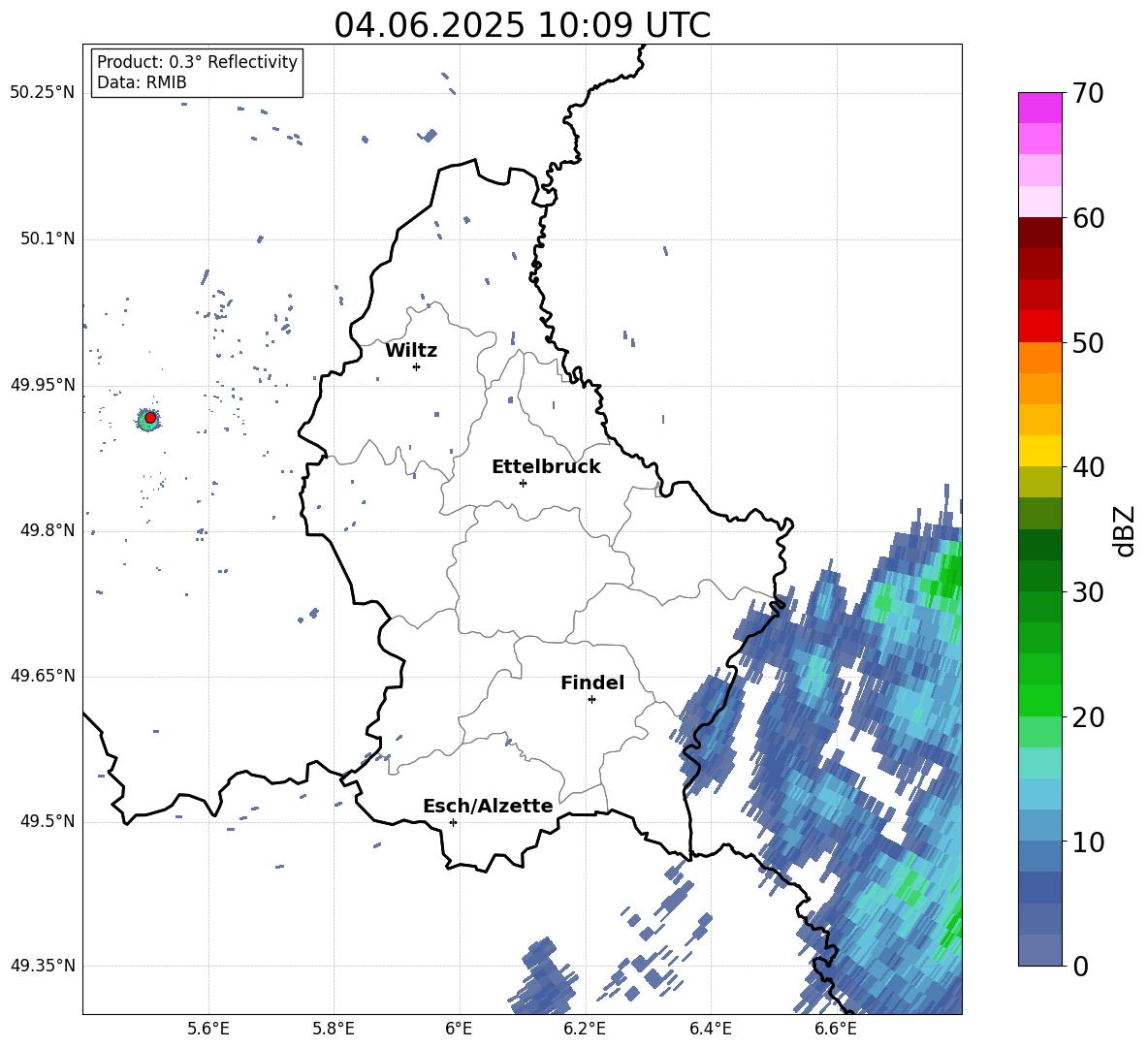
Task: Pick the orange swatch just below 50
Action: [1040, 358]
